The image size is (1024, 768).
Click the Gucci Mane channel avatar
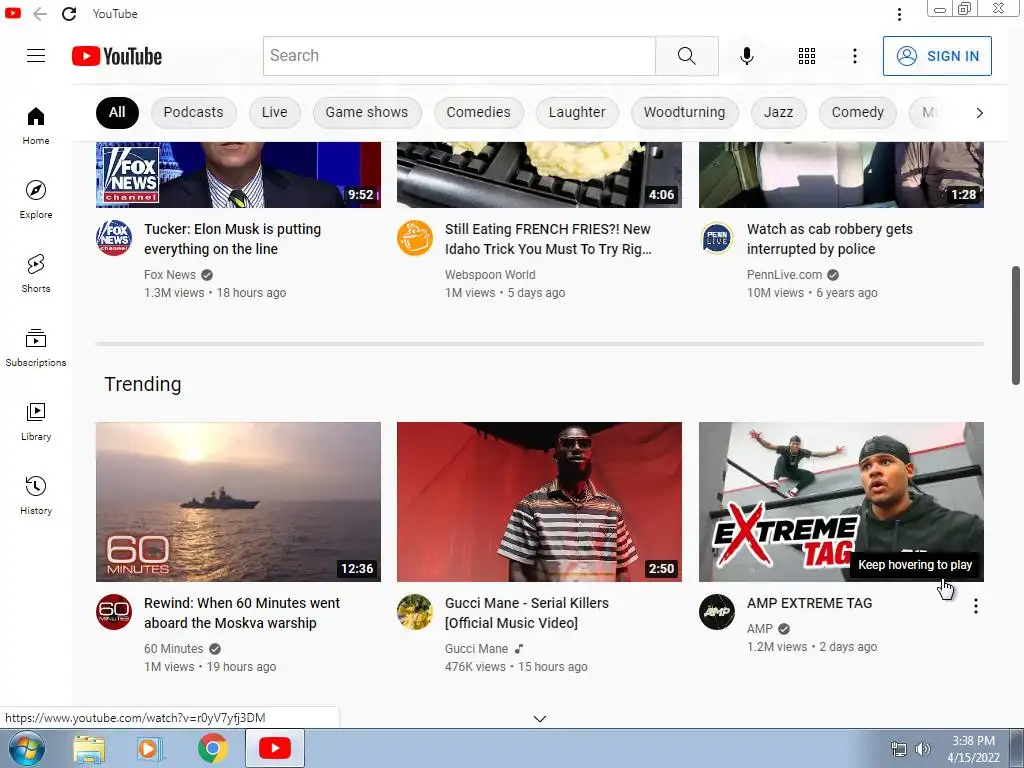tap(415, 612)
